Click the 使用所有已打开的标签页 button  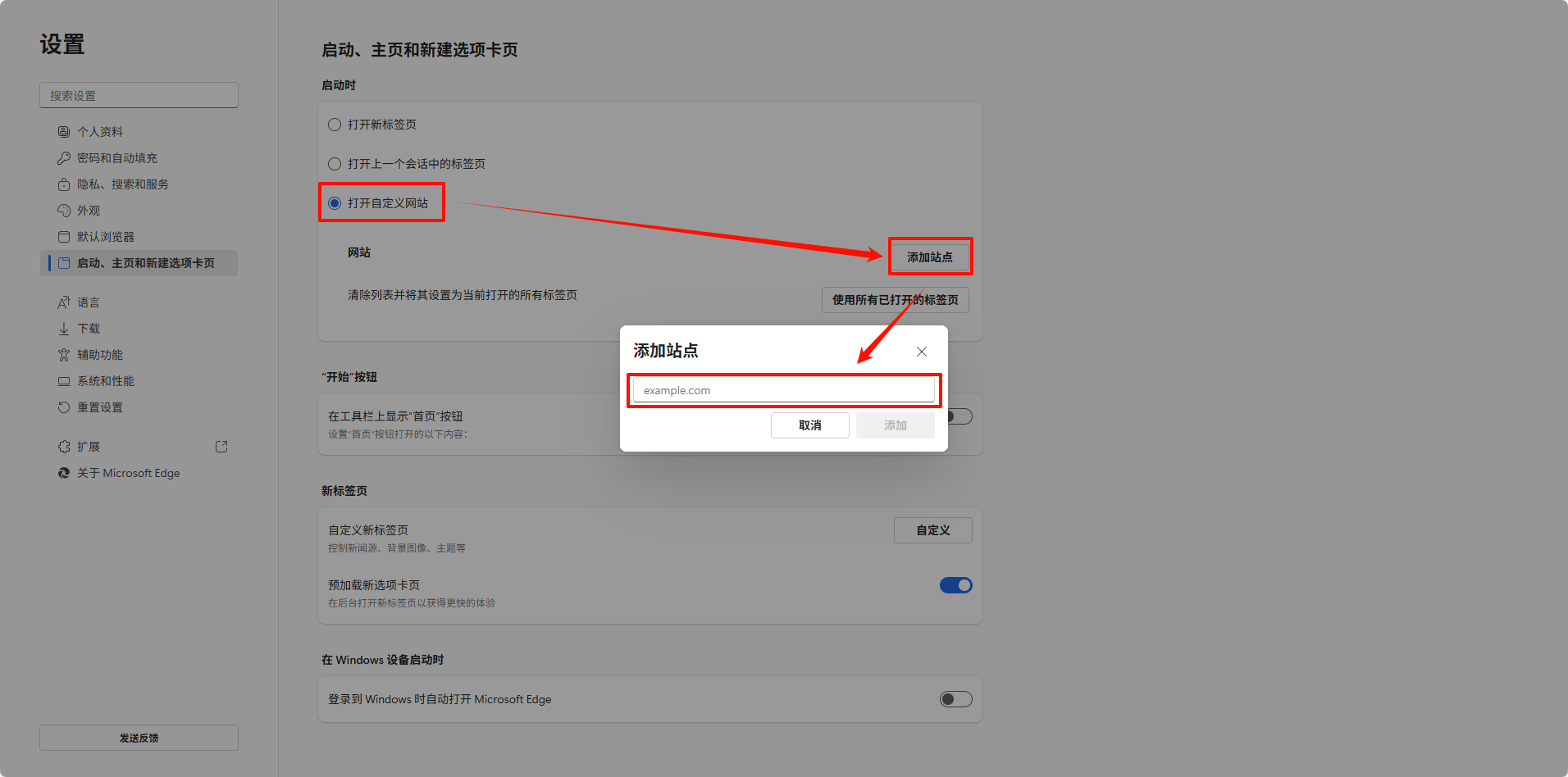coord(895,300)
